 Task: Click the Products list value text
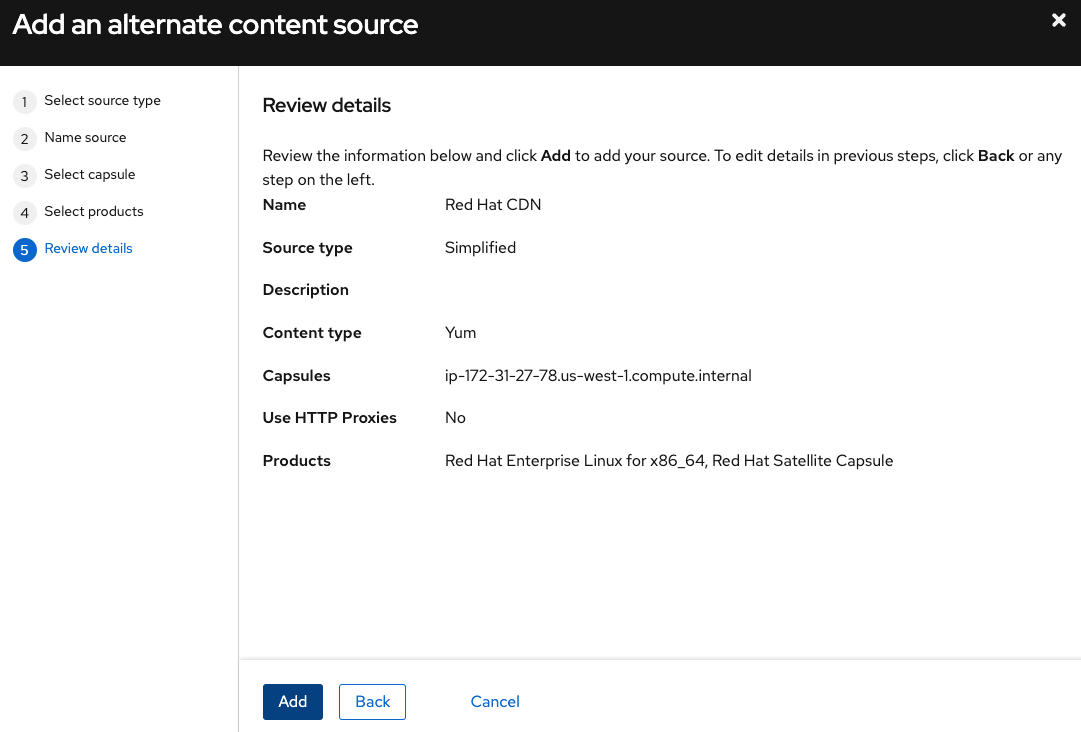click(668, 461)
